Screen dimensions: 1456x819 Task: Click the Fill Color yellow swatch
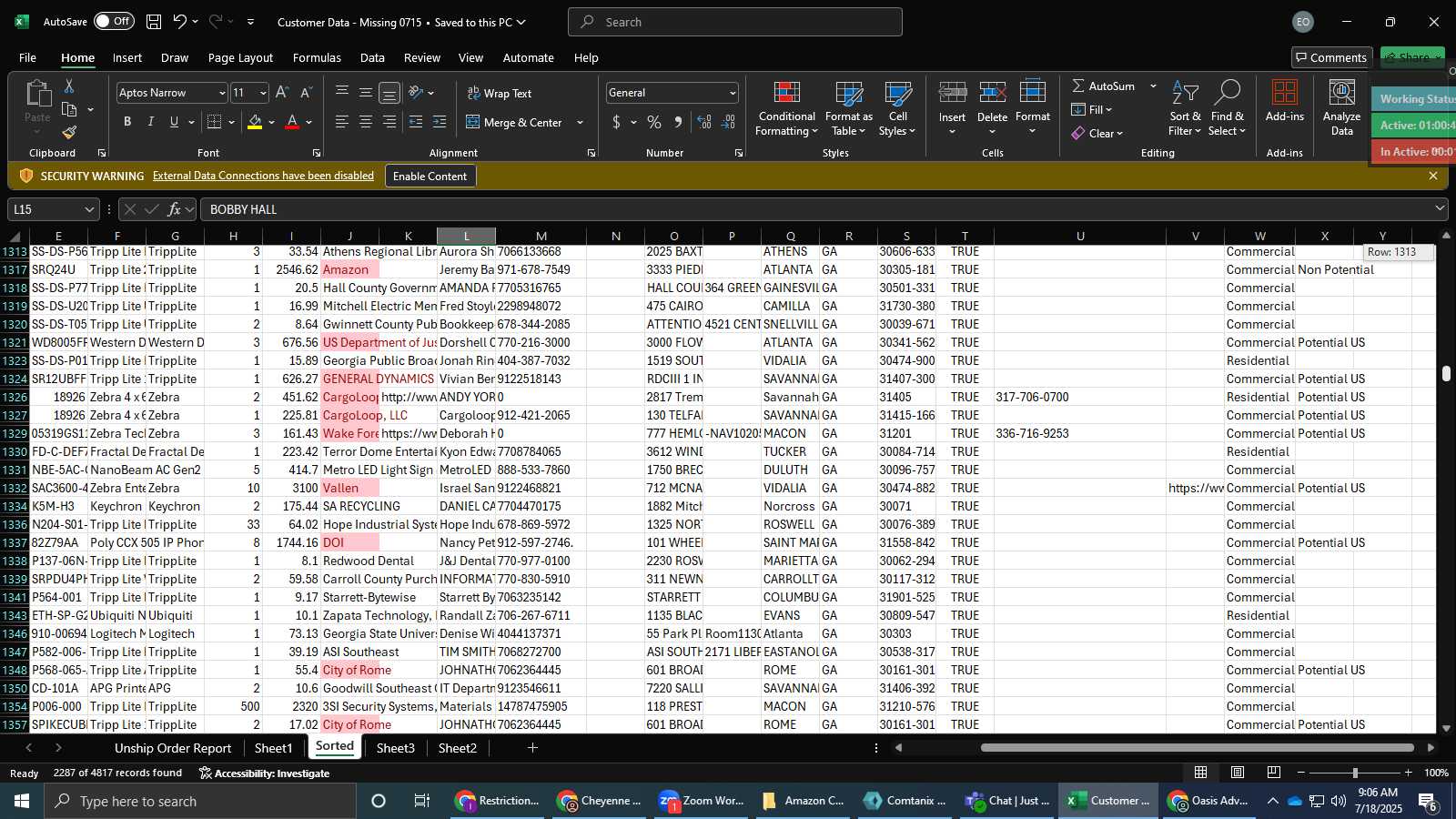click(x=255, y=122)
